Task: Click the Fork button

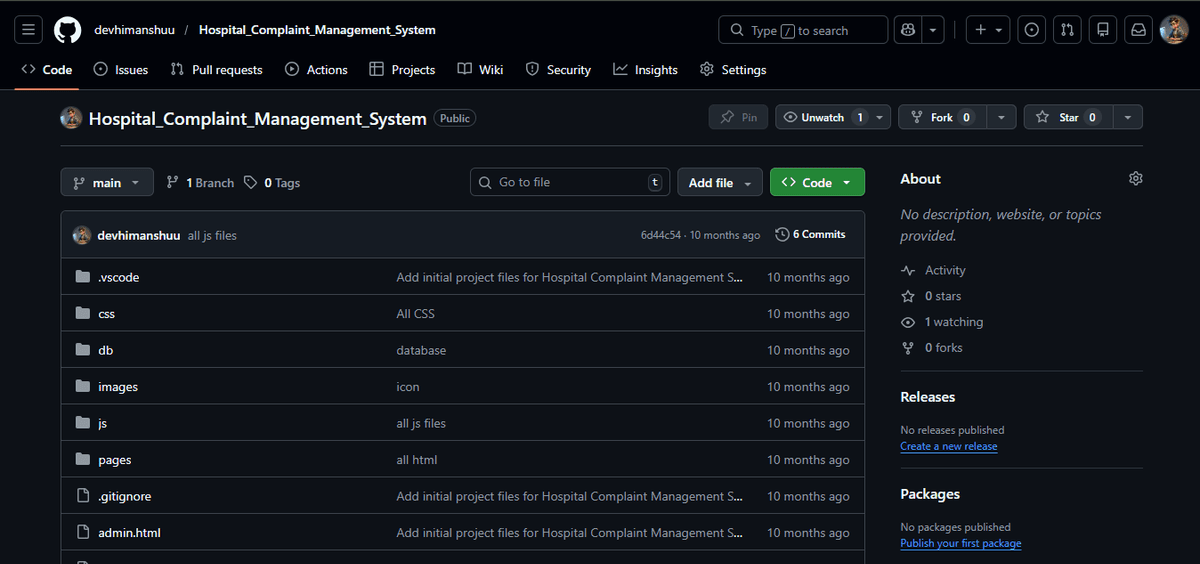Action: 941,117
